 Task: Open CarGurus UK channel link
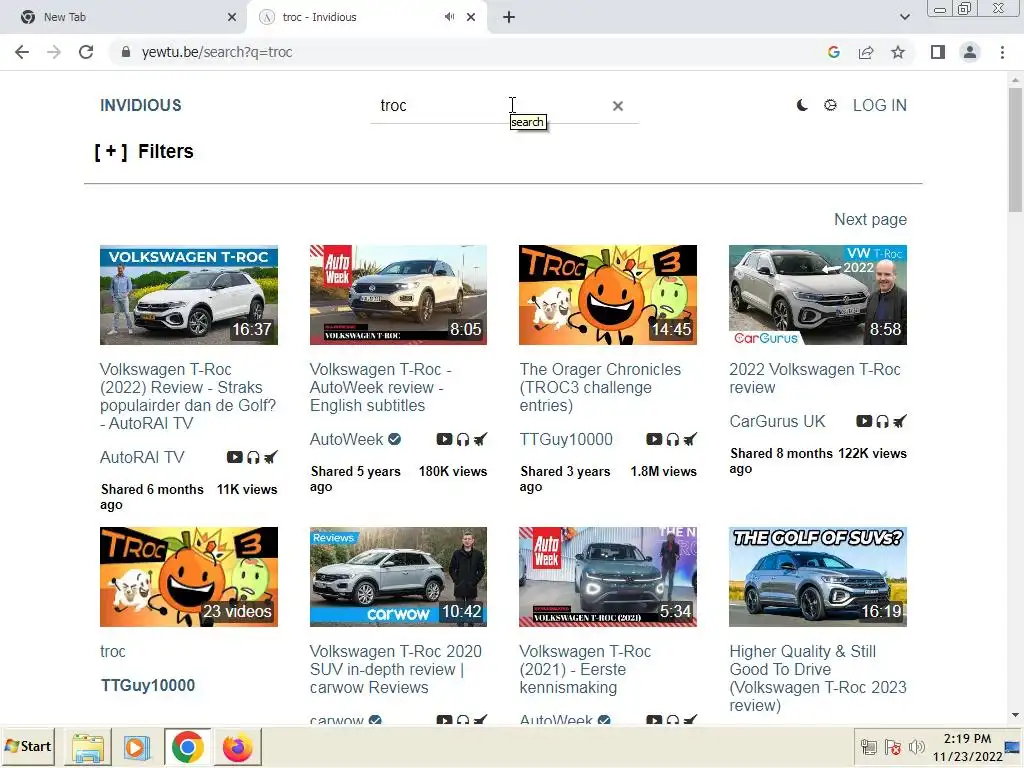(x=777, y=421)
